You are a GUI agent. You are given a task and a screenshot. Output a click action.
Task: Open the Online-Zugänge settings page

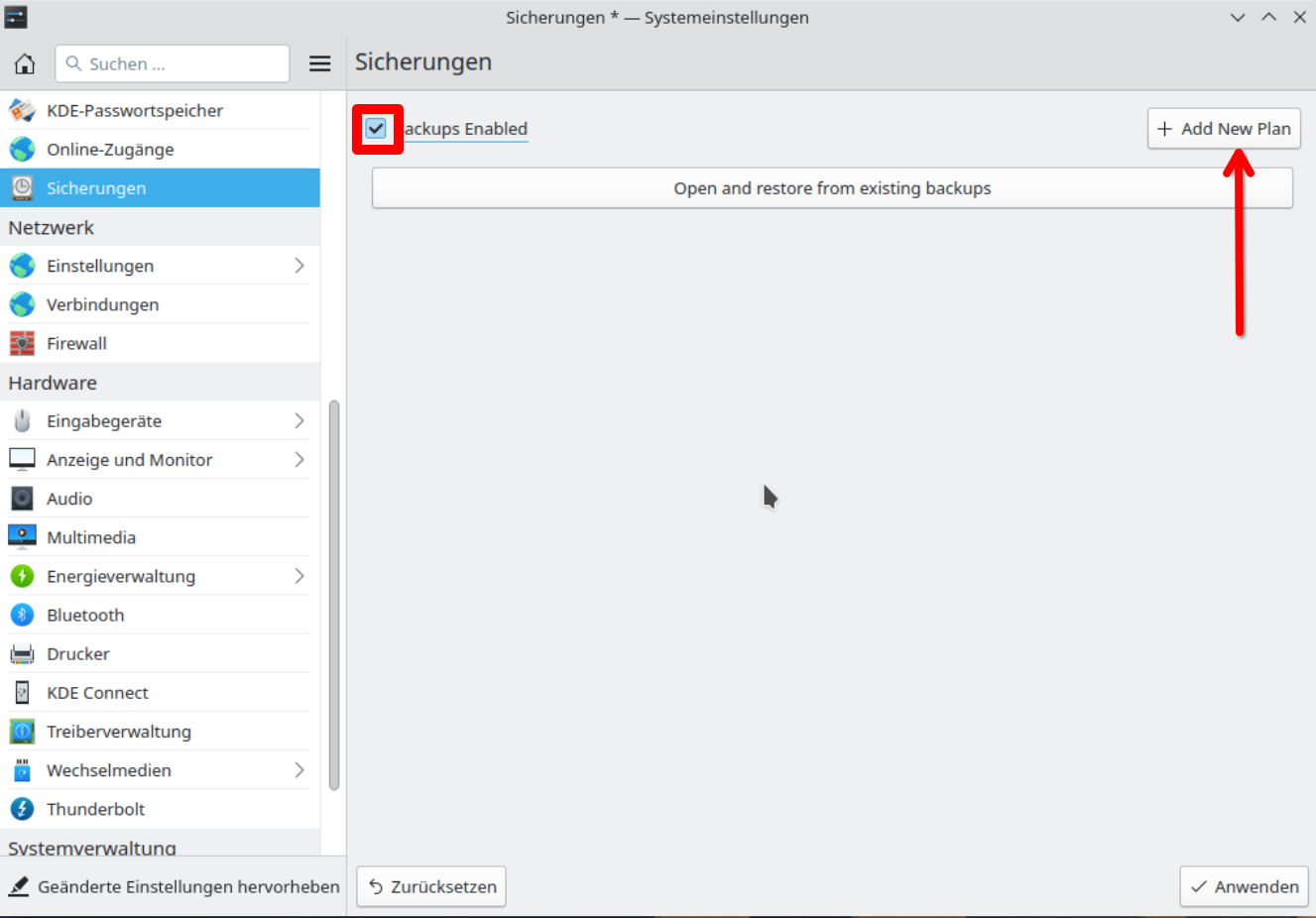(x=110, y=150)
